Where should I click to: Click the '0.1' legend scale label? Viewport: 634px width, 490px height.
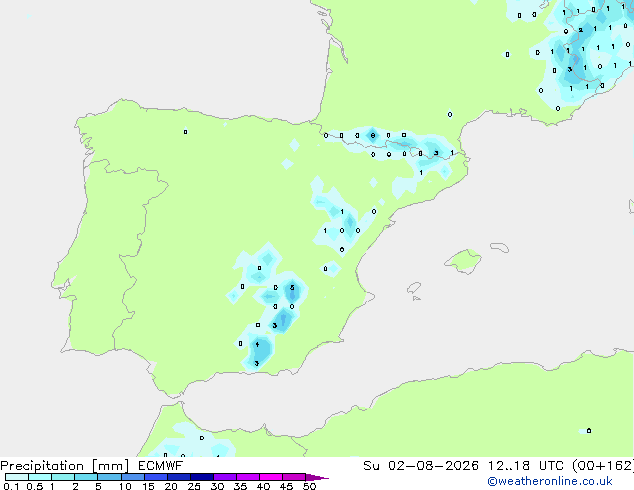coord(11,486)
